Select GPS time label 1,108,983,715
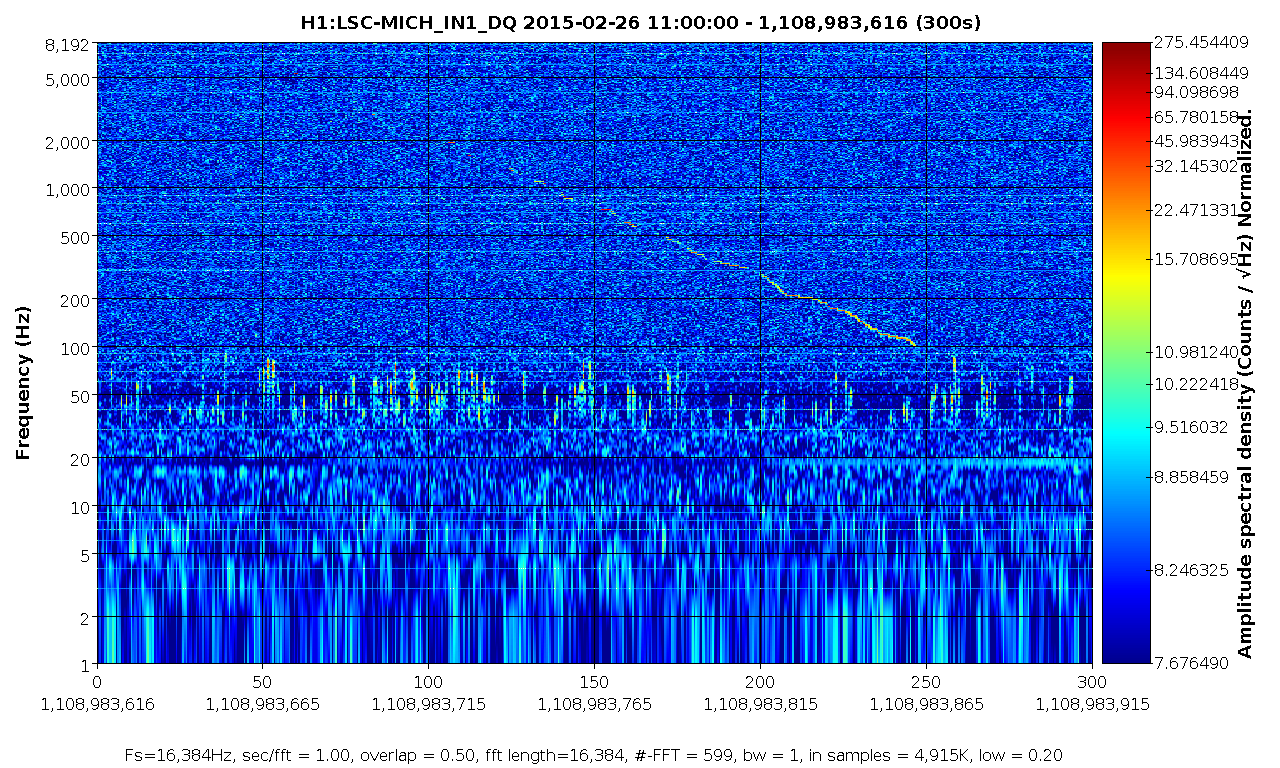This screenshot has width=1280, height=768. pos(428,704)
